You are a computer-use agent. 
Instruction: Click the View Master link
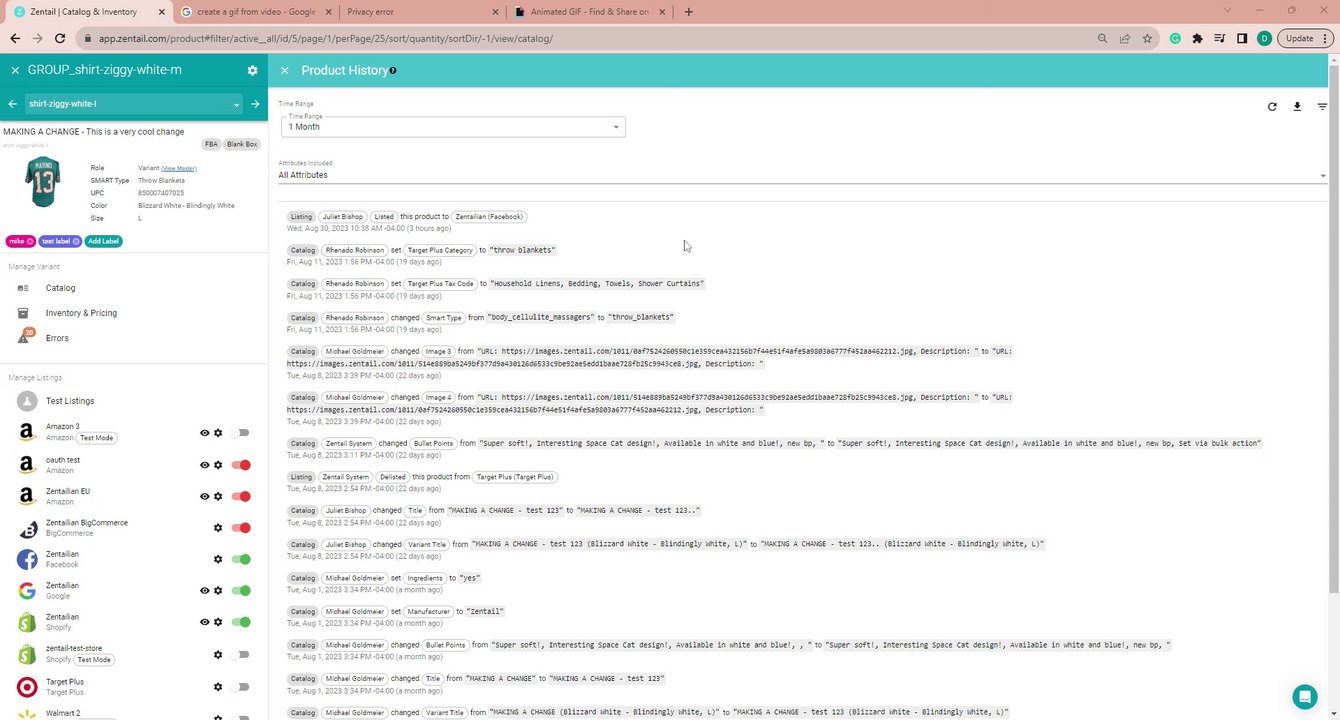(179, 168)
